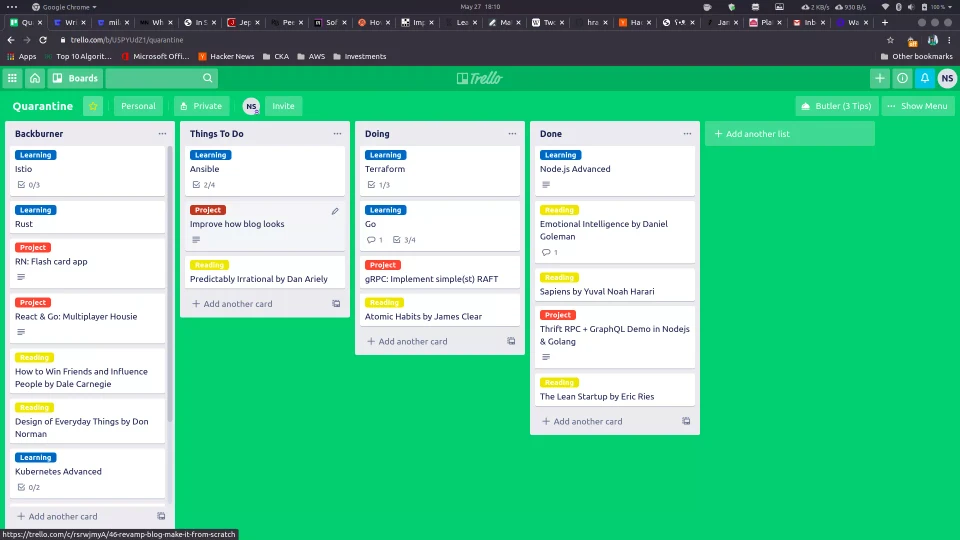Click the template icon in Done list footer

(686, 421)
